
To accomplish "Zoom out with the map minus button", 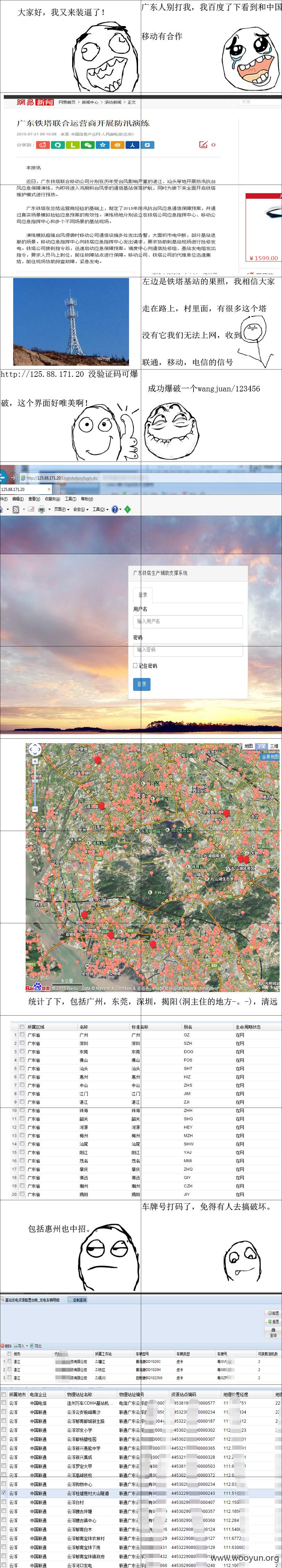I will (35, 809).
